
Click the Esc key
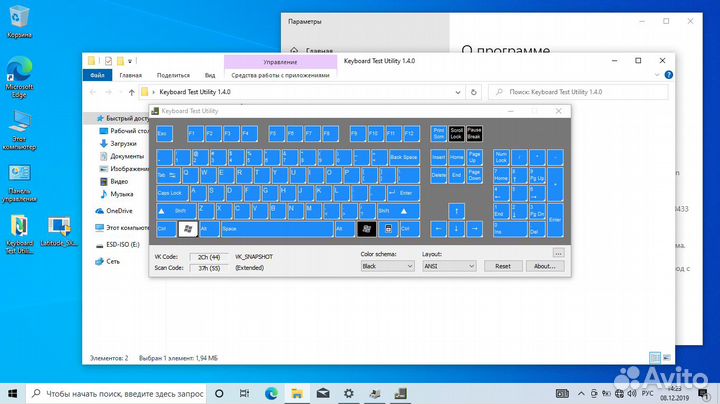164,134
